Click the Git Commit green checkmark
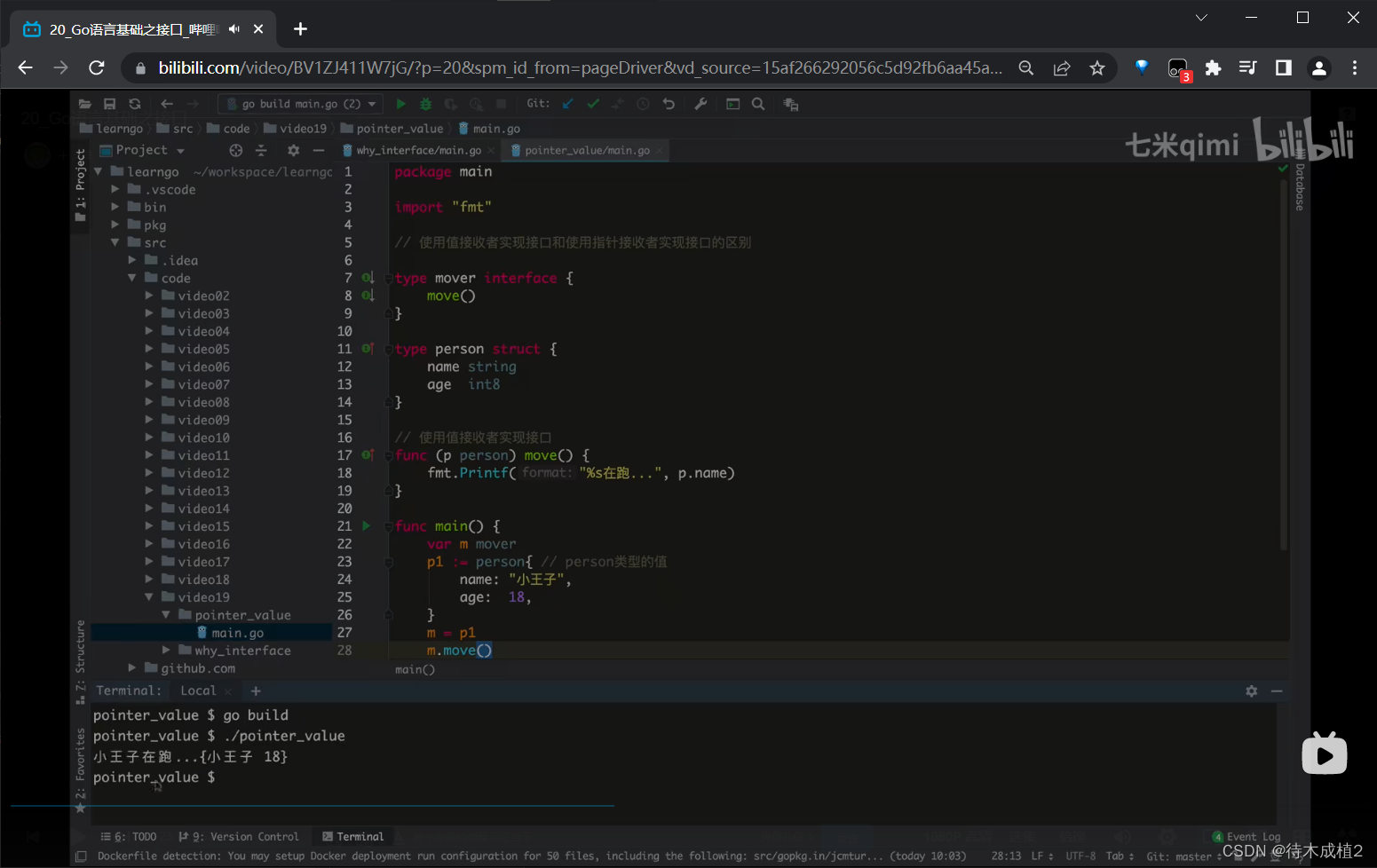 (593, 104)
